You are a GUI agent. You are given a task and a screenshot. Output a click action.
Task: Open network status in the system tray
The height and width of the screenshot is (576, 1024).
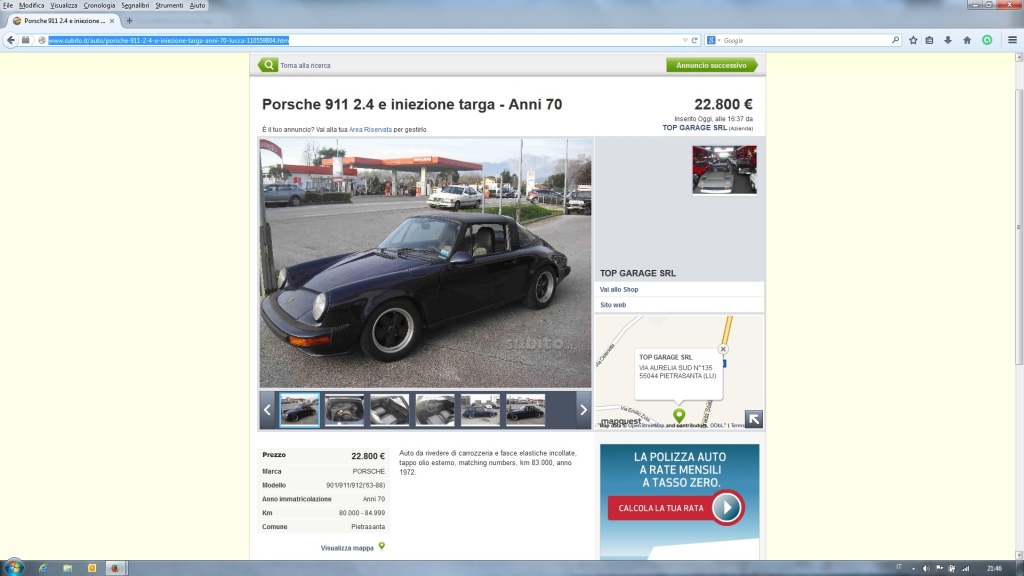[x=965, y=568]
